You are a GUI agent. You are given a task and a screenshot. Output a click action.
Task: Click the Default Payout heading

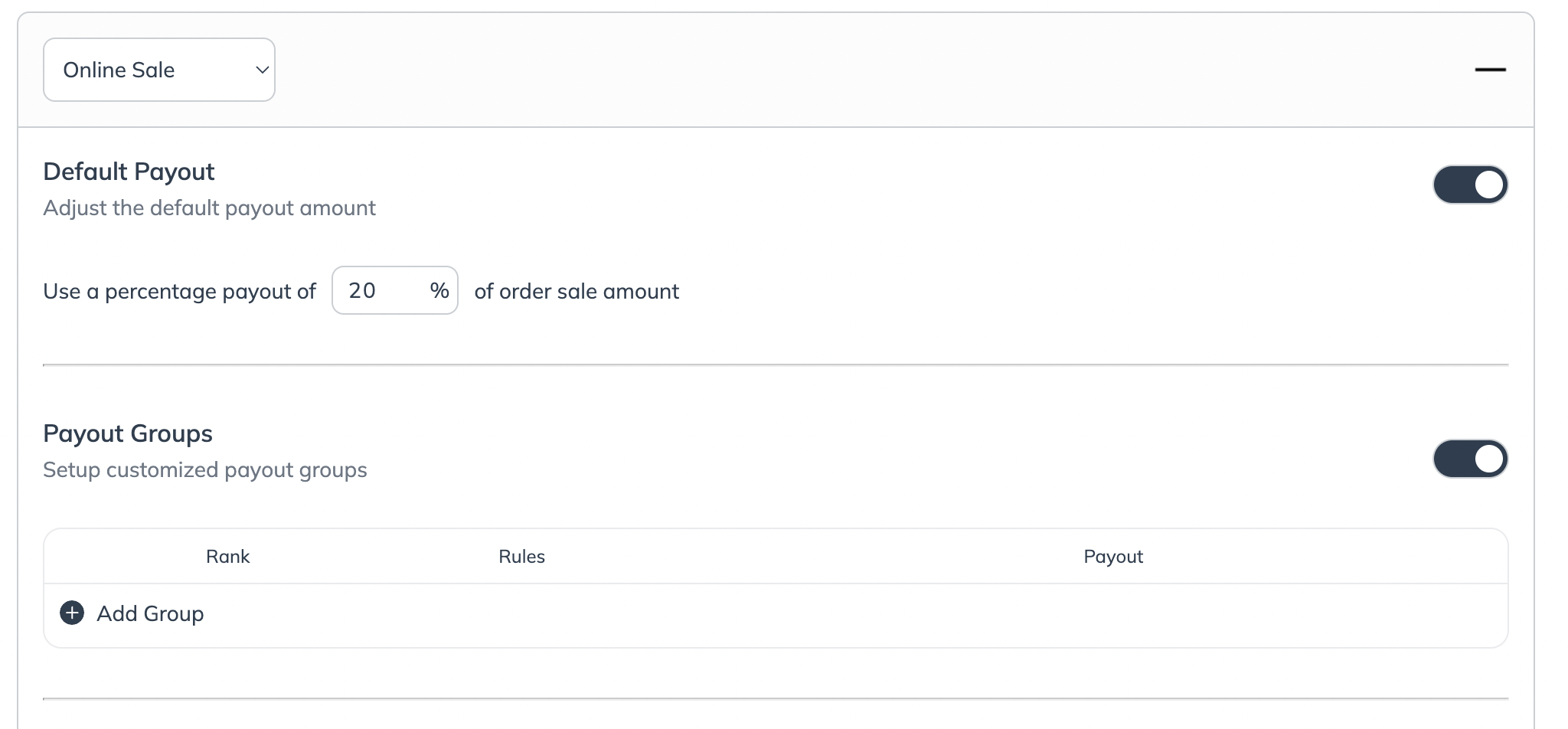point(129,172)
